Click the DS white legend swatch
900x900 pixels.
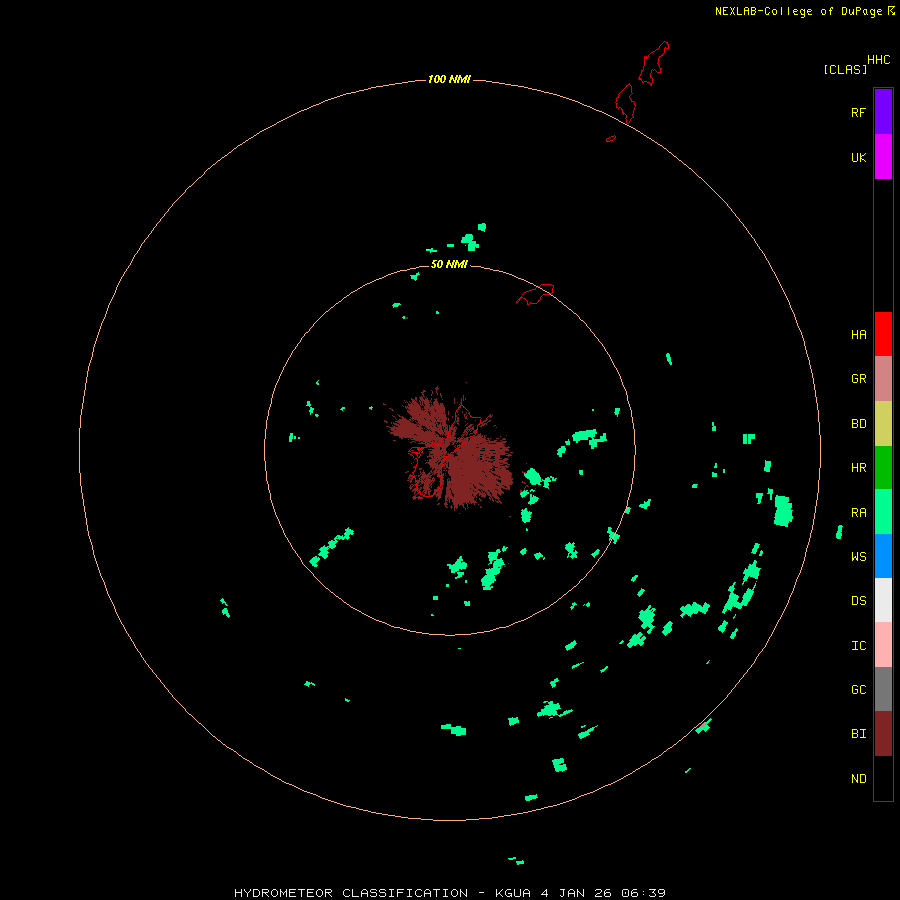tap(883, 600)
